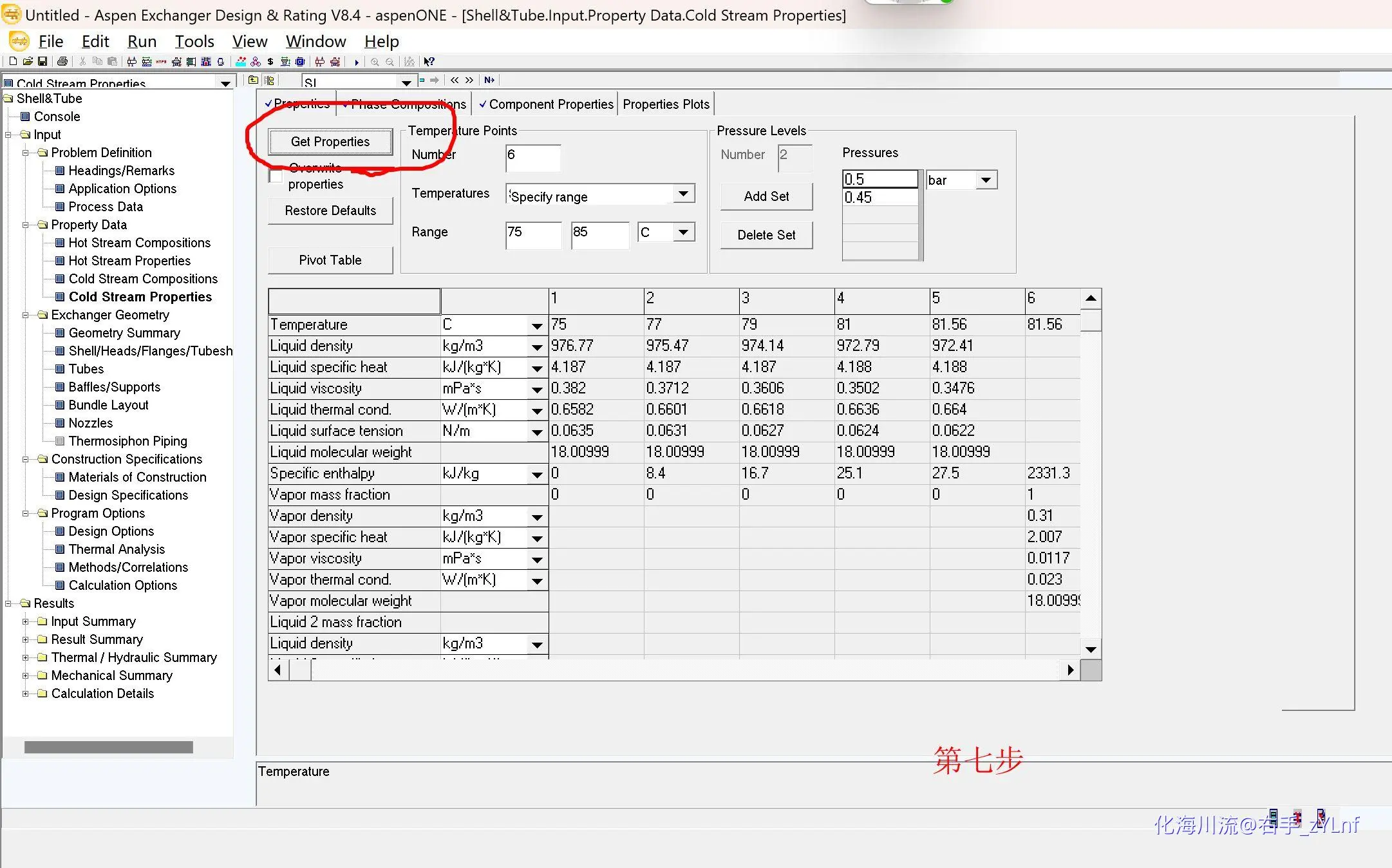1392x868 pixels.
Task: Select Tubes in the Exchanger Geometry tree
Action: click(86, 369)
